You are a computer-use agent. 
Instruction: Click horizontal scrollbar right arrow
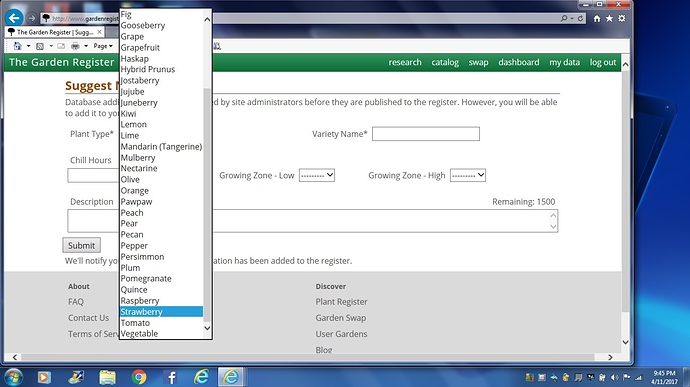(x=610, y=357)
